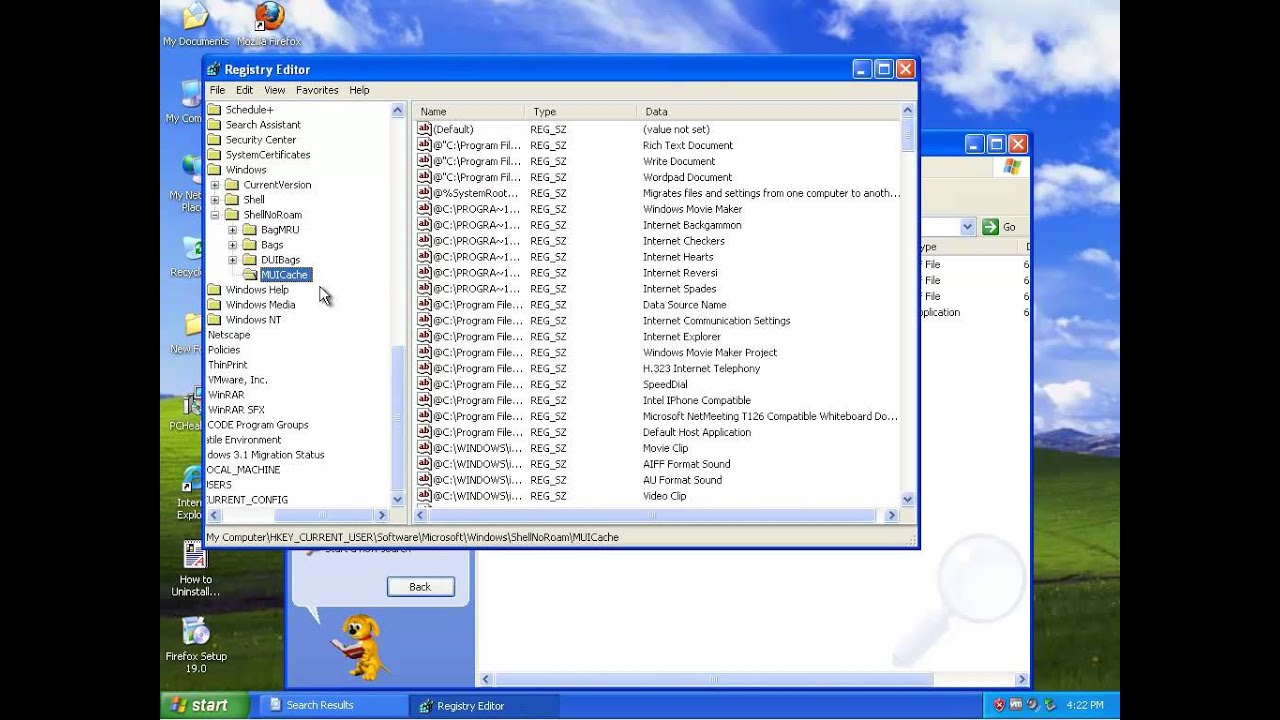
Task: Select the string icon for Rich Text Document
Action: (424, 145)
